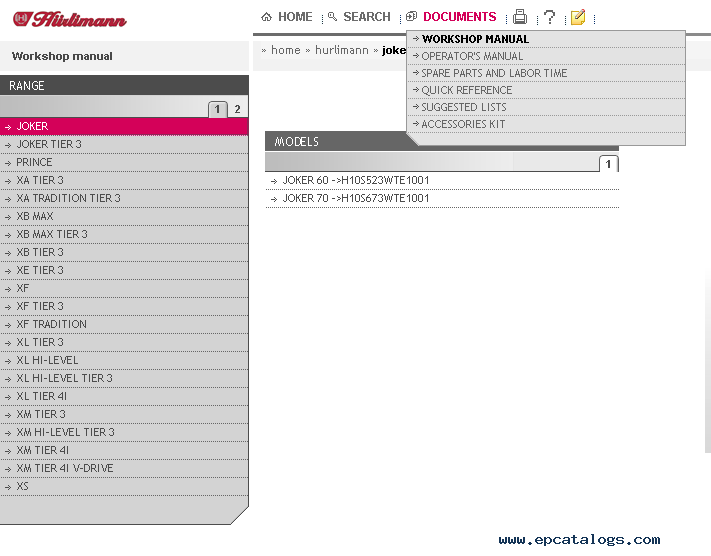Click the search magnifier icon
The image size is (711, 556).
coord(332,17)
